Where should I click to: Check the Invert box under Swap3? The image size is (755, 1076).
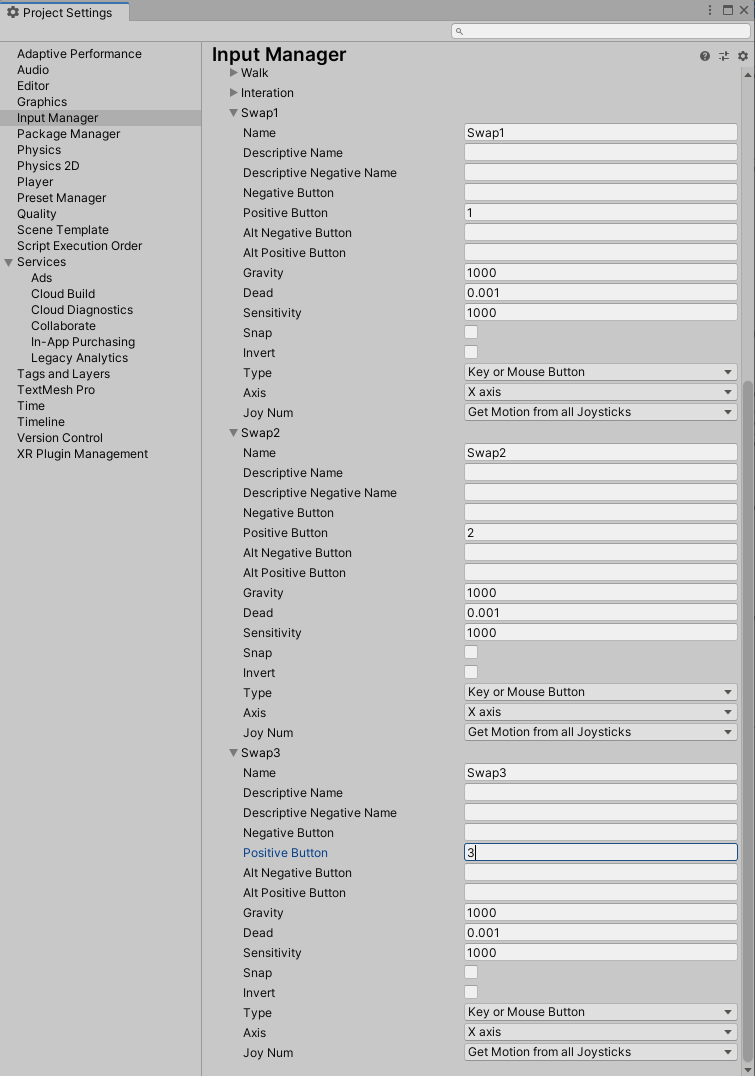tap(471, 992)
